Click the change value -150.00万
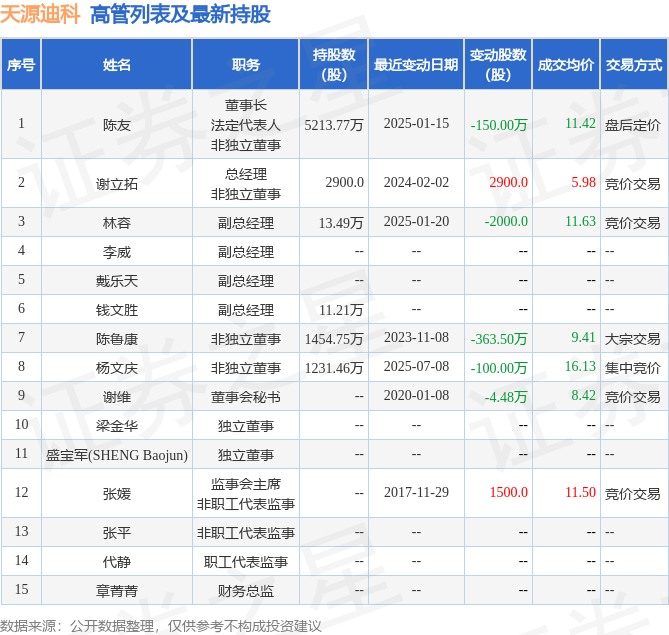669x635 pixels. point(499,125)
